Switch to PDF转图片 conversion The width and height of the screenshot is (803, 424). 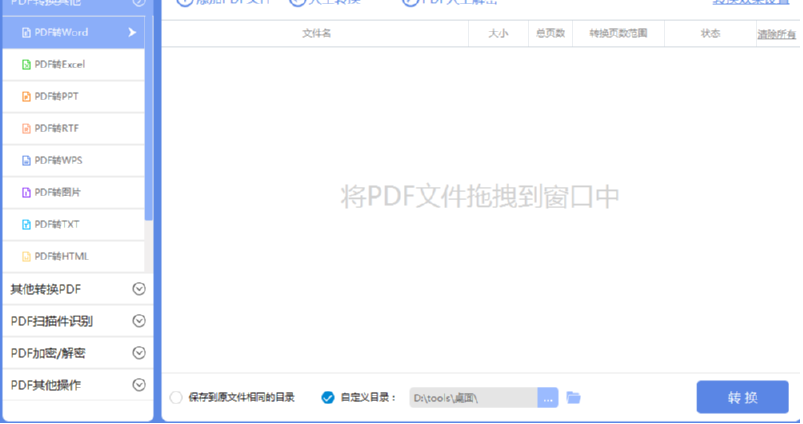point(74,193)
